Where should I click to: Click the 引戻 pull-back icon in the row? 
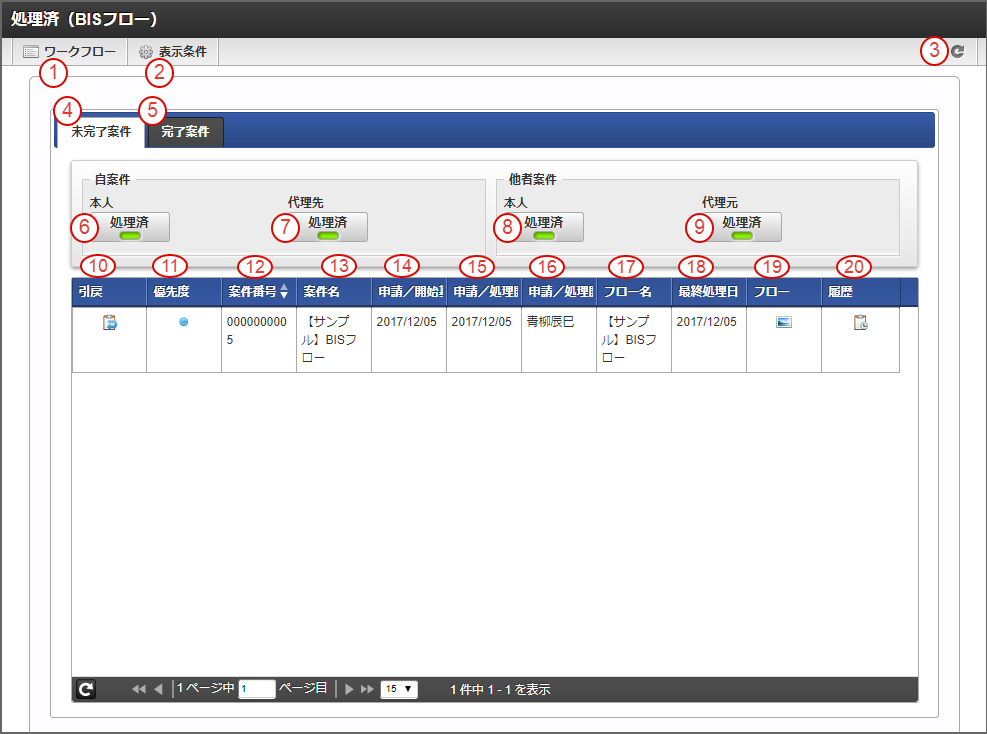coord(110,322)
